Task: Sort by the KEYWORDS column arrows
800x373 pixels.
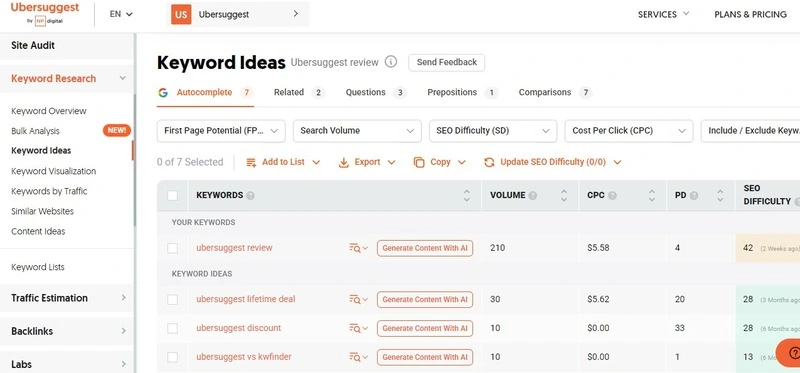Action: (467, 195)
